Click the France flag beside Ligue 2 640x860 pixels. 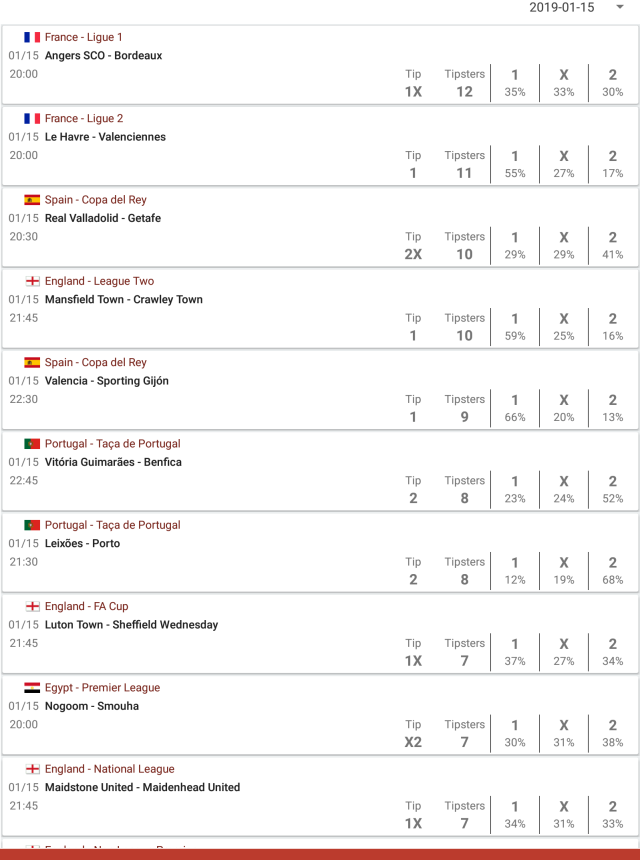(32, 118)
